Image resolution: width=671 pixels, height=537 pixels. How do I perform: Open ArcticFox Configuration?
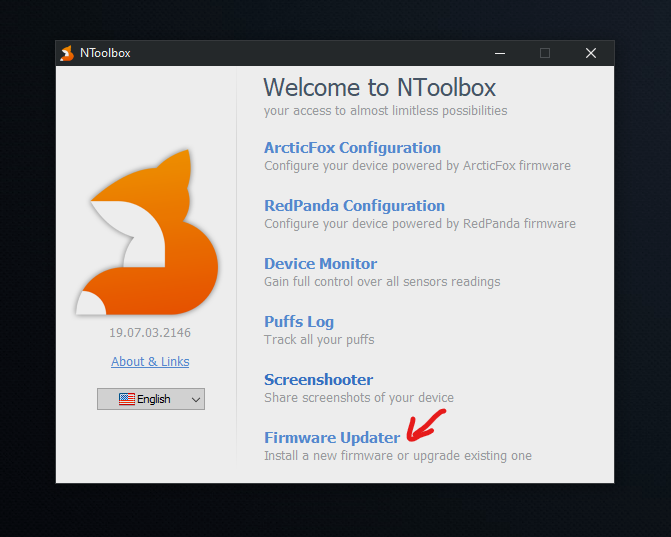point(352,148)
